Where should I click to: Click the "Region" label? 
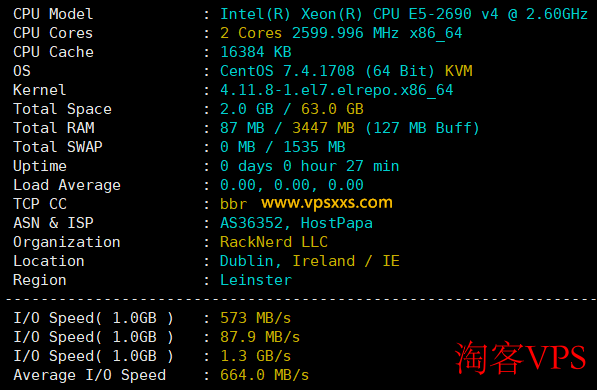point(40,281)
